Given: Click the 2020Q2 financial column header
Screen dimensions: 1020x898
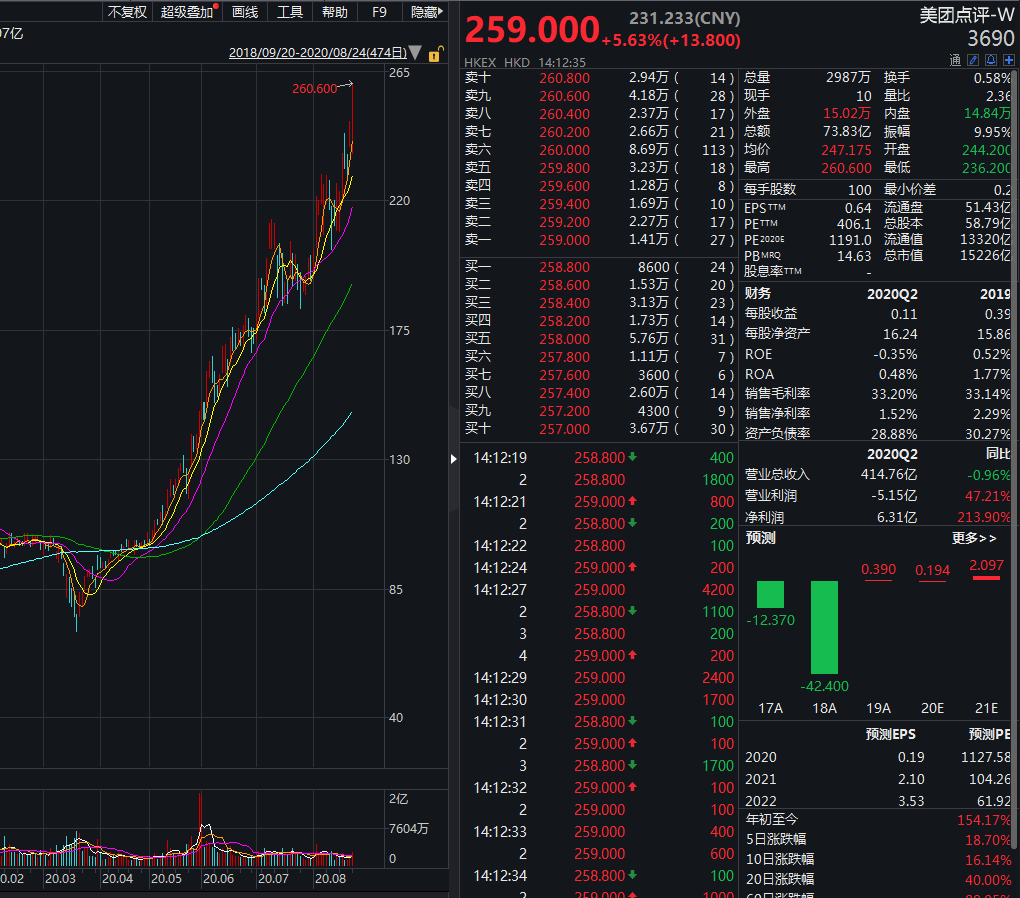Looking at the screenshot, I should [892, 294].
